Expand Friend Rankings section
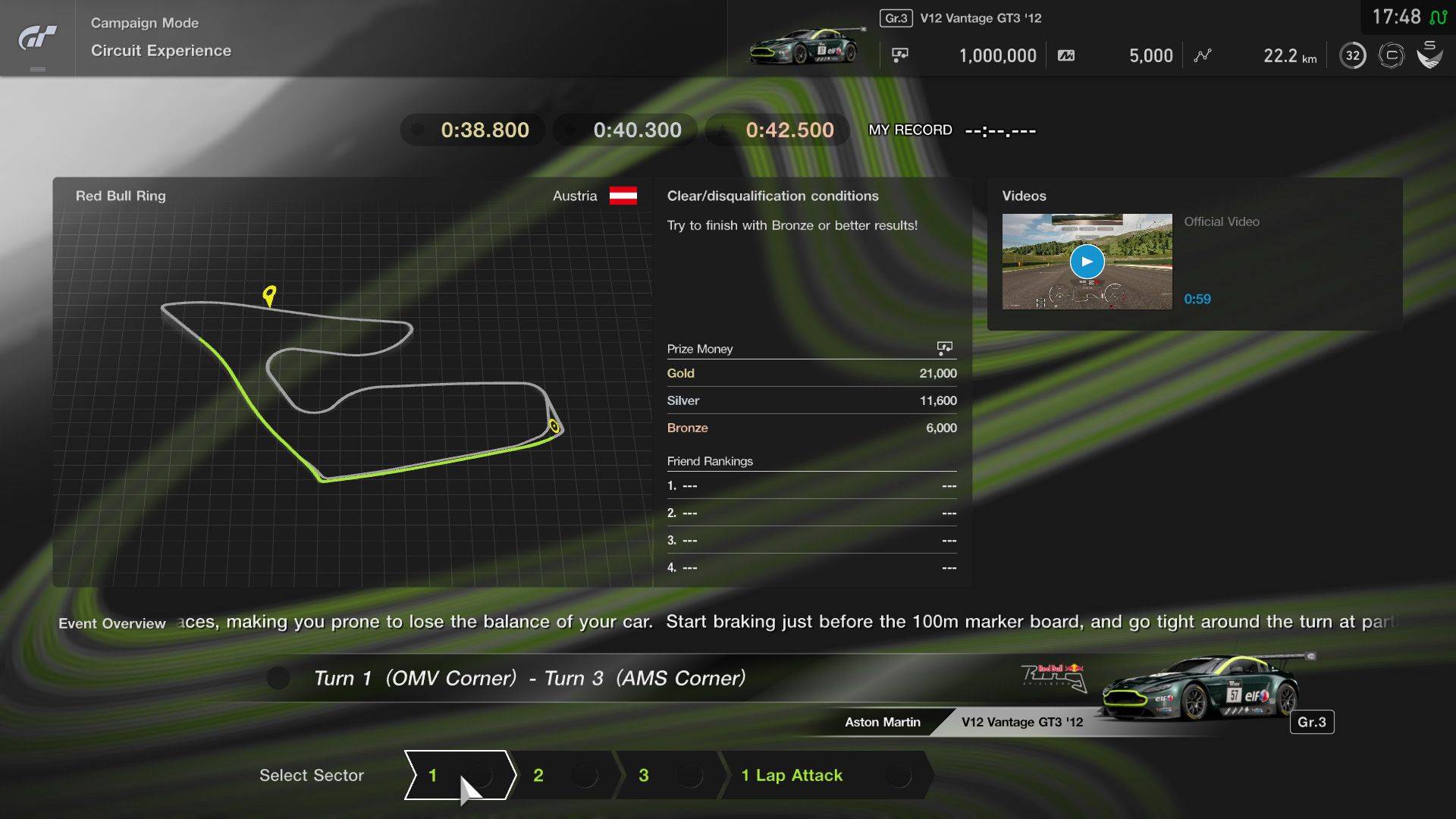This screenshot has height=819, width=1456. pyautogui.click(x=710, y=460)
